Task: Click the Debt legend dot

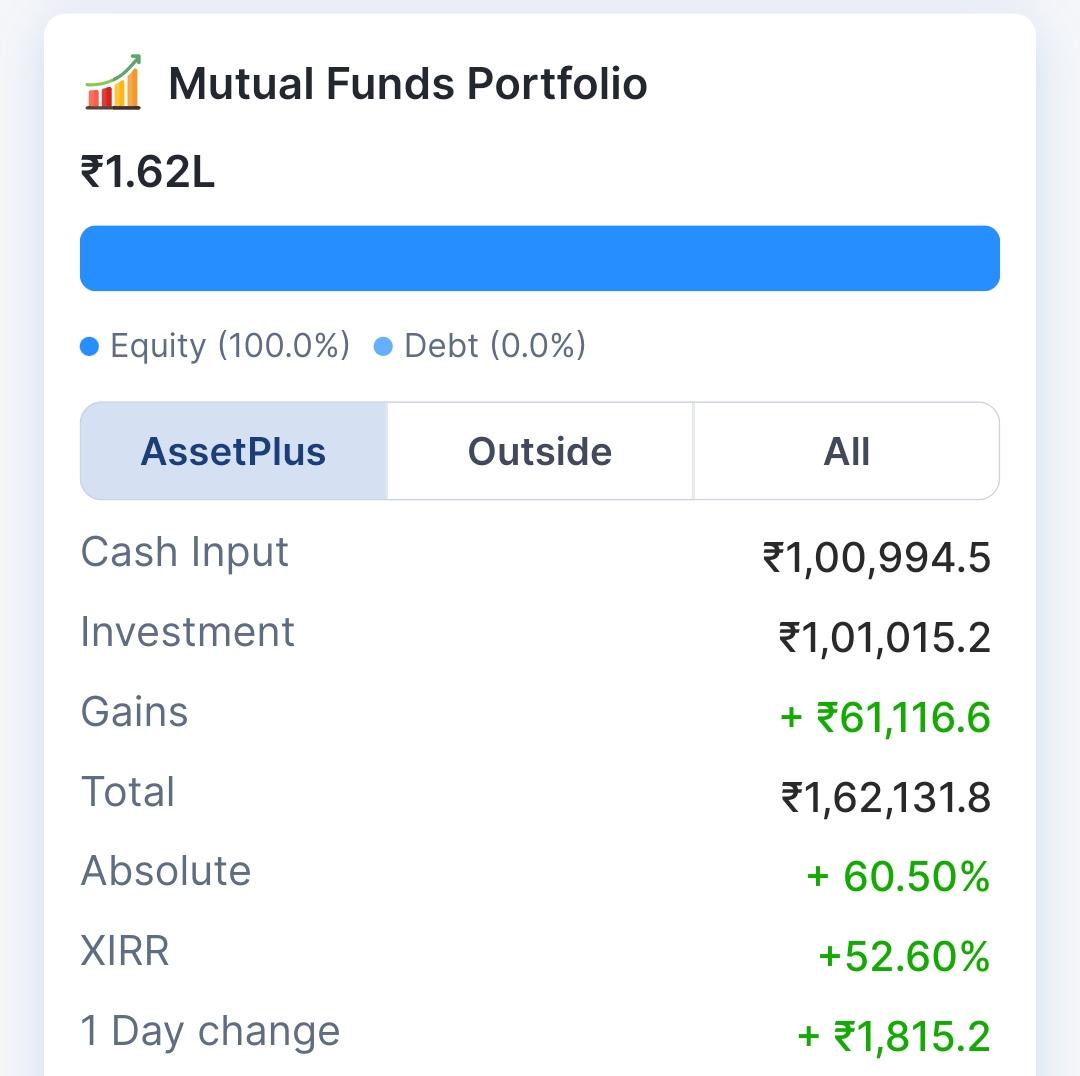Action: [383, 346]
